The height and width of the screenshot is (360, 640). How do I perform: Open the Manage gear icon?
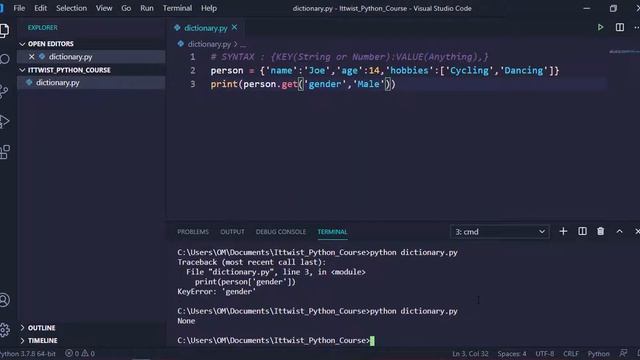(4, 329)
